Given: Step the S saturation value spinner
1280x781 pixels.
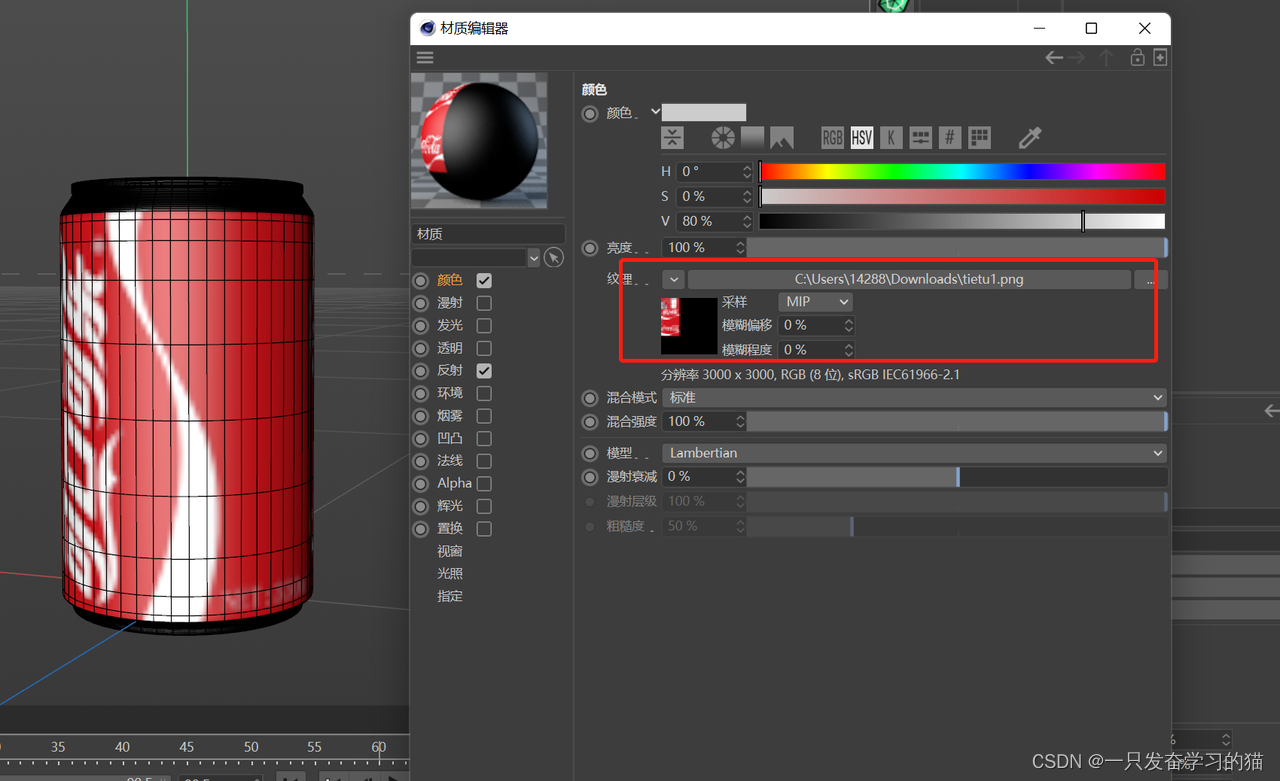Looking at the screenshot, I should pyautogui.click(x=746, y=197).
